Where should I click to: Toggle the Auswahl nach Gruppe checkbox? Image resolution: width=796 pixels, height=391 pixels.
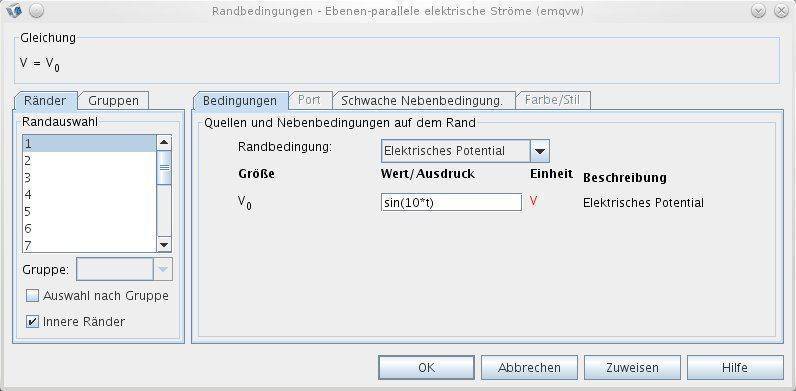point(32,296)
